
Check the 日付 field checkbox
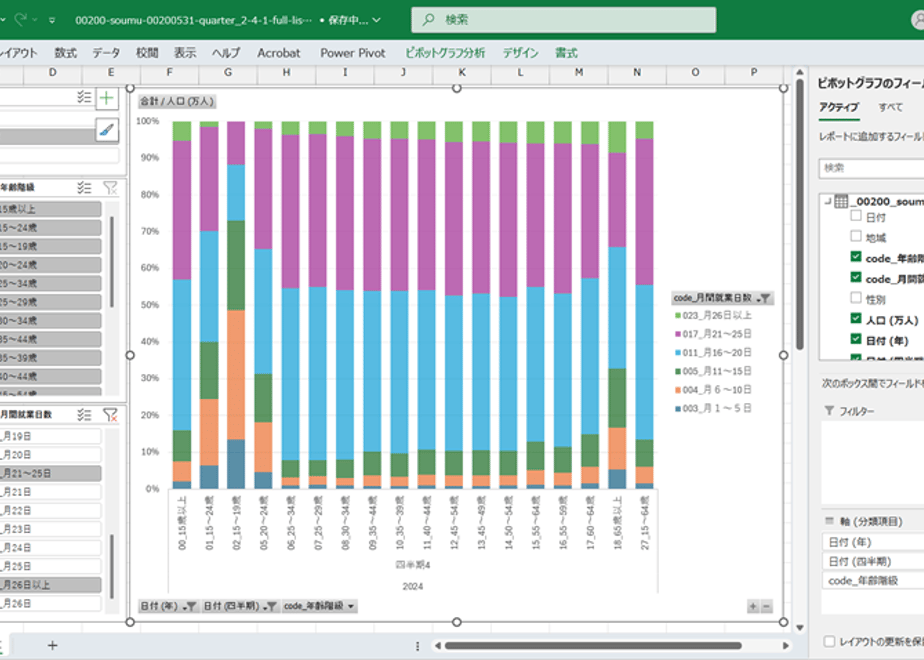[x=856, y=216]
